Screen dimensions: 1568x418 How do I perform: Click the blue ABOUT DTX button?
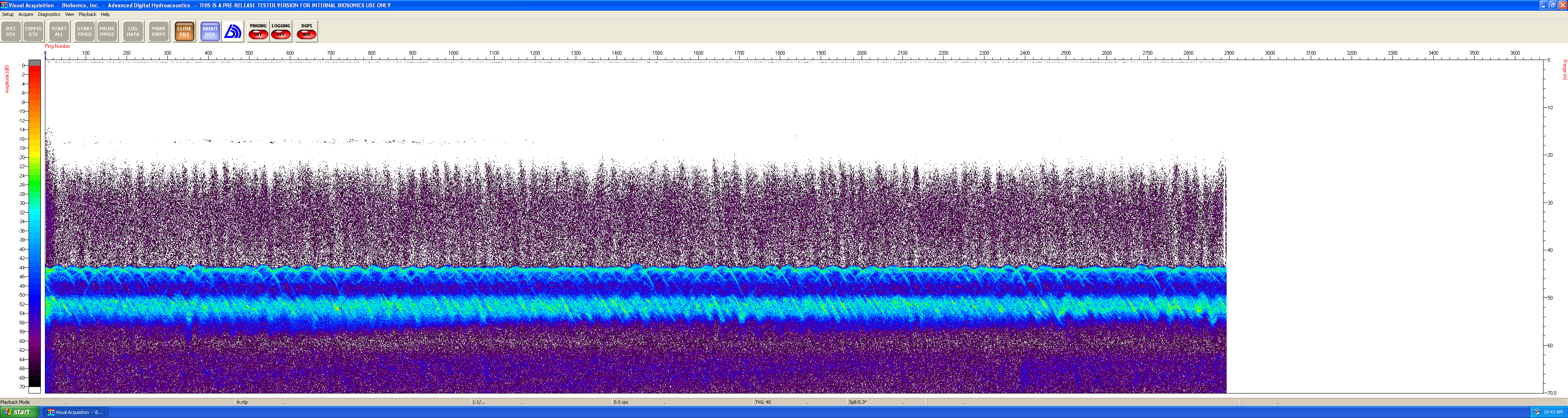pyautogui.click(x=210, y=32)
